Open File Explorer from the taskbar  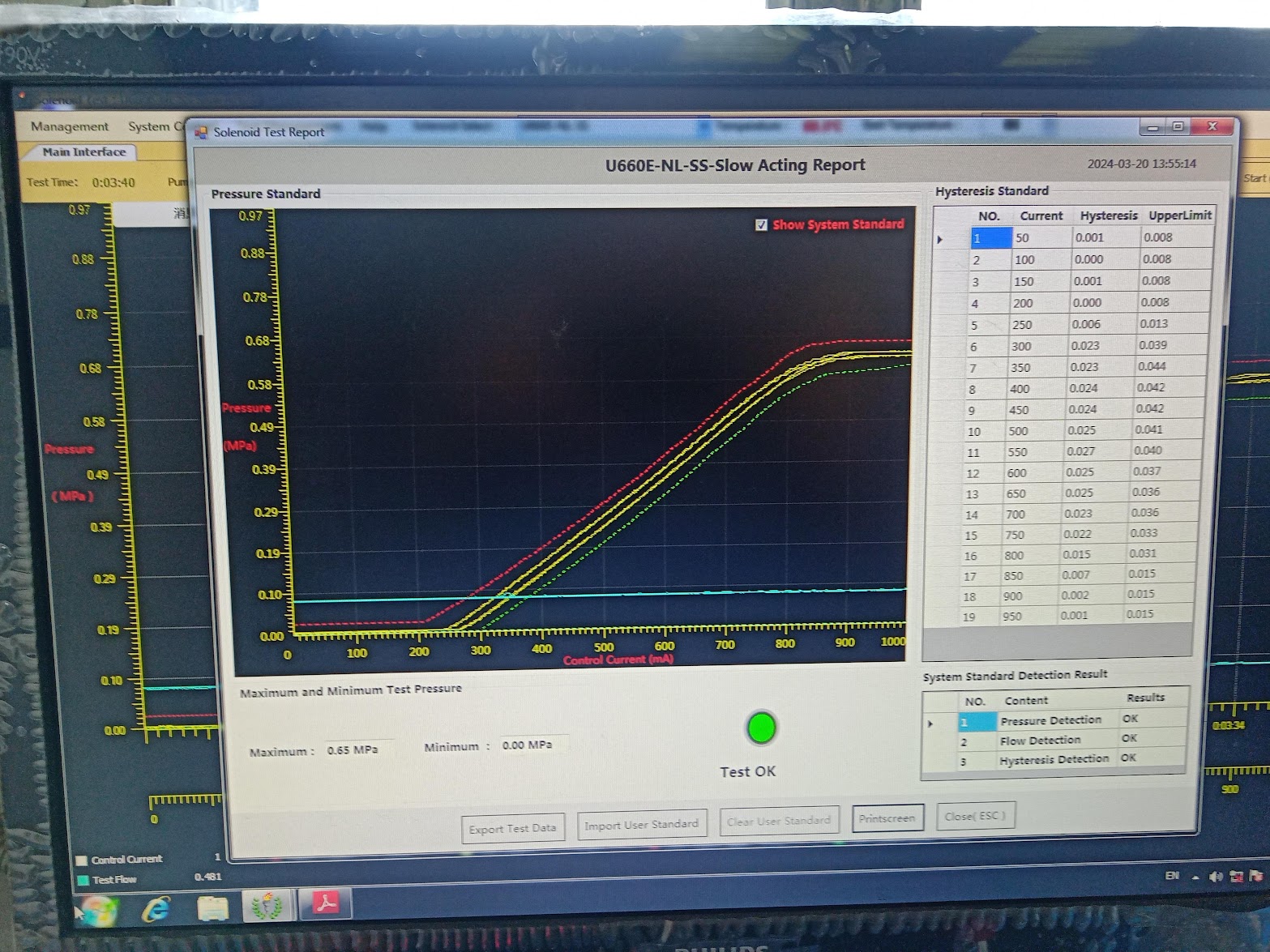[x=212, y=907]
